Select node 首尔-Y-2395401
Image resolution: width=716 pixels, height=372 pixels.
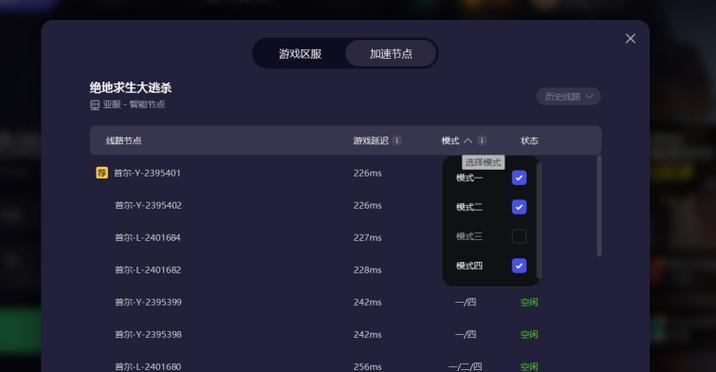(147, 173)
